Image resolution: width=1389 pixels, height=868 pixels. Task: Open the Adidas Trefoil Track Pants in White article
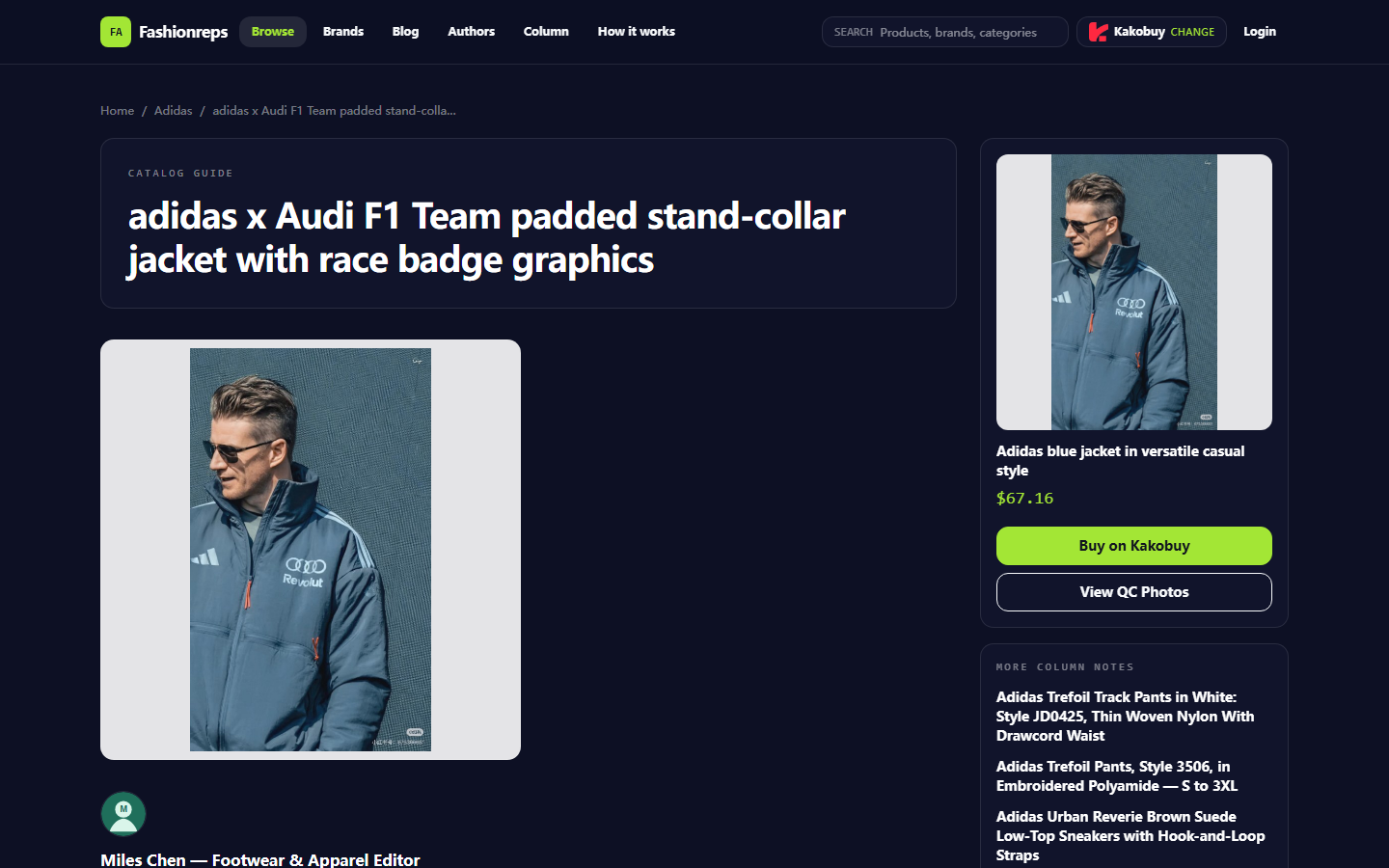[x=1126, y=717]
